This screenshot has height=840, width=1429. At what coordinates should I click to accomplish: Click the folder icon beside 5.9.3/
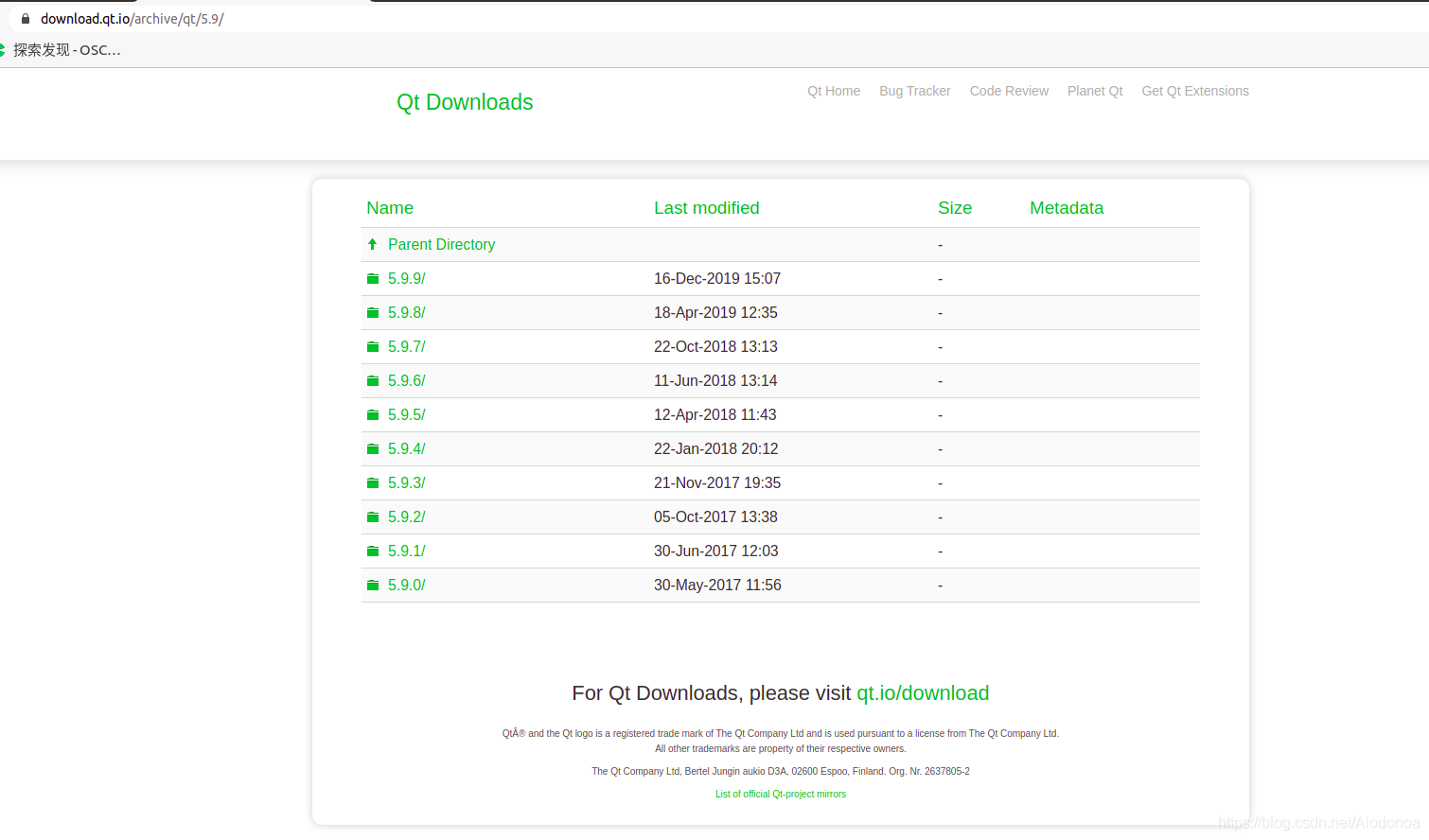coord(373,483)
